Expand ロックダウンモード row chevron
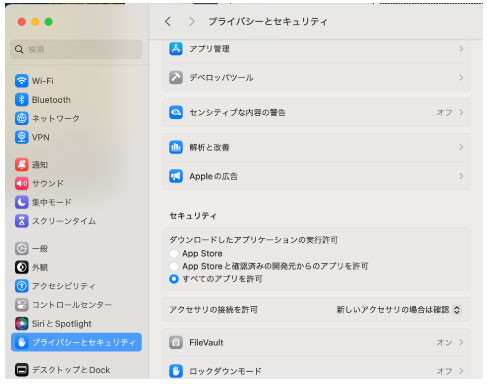The height and width of the screenshot is (384, 487). pyautogui.click(x=461, y=371)
